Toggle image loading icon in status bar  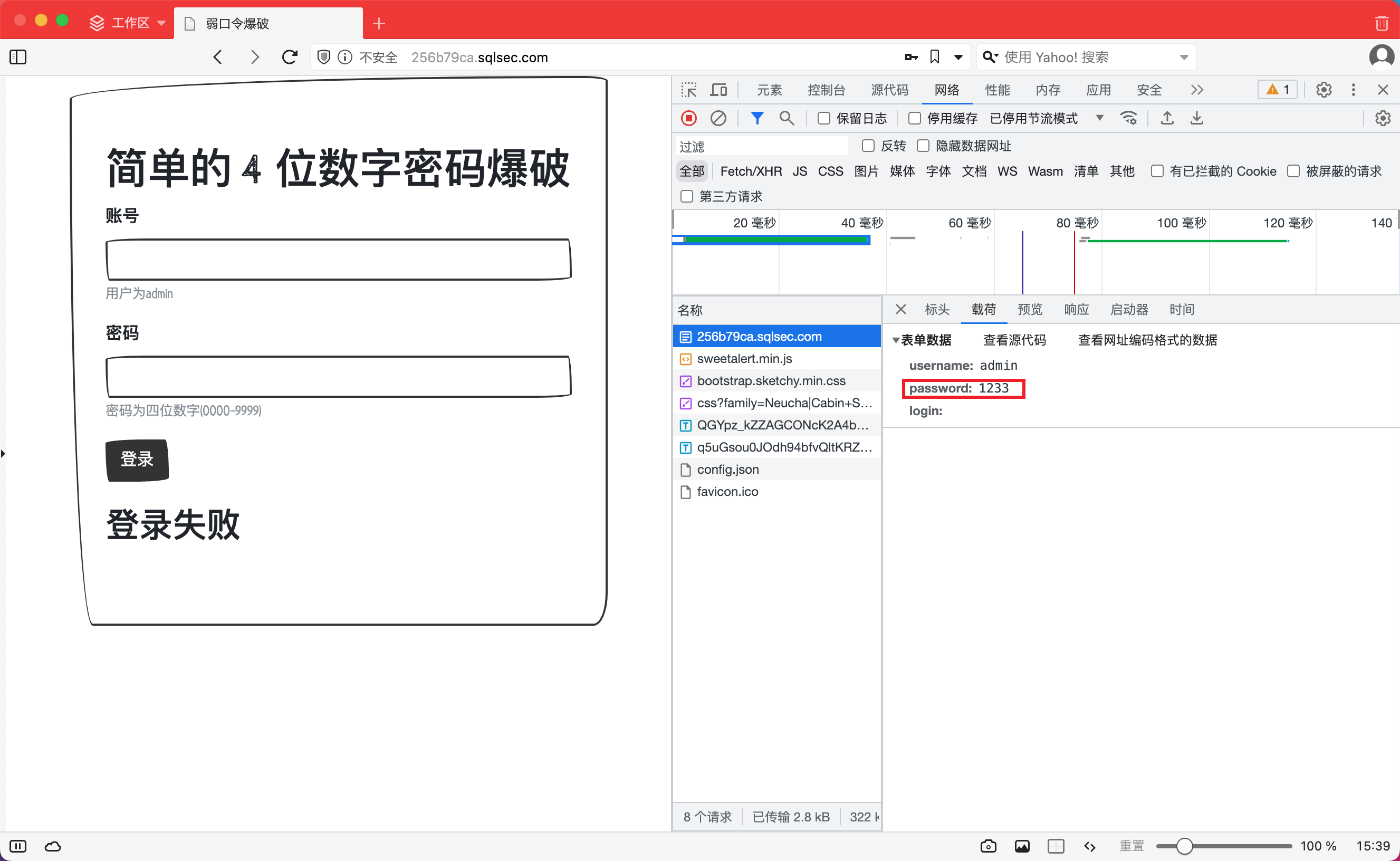pyautogui.click(x=1022, y=846)
